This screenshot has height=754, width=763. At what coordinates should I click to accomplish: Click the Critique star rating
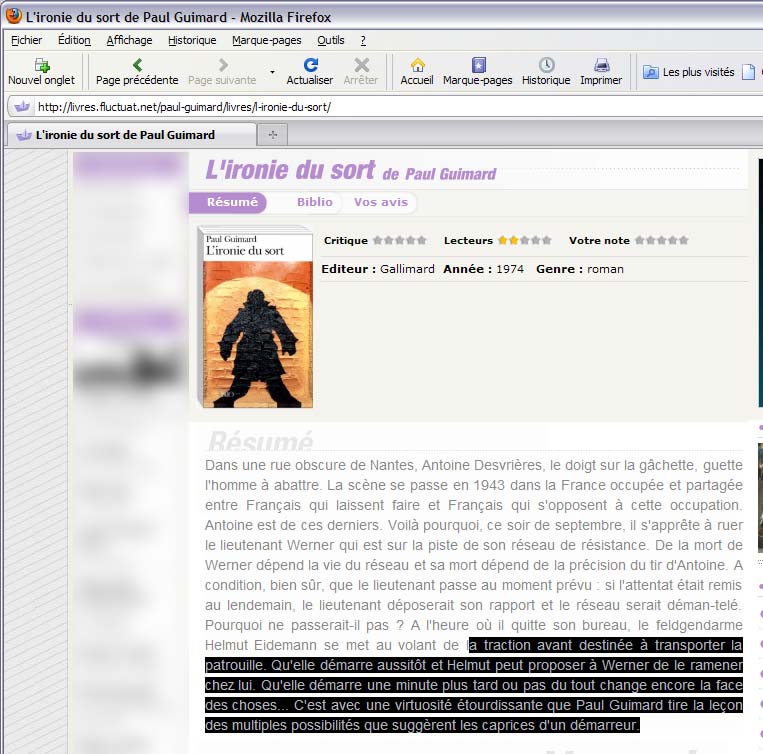(x=400, y=240)
